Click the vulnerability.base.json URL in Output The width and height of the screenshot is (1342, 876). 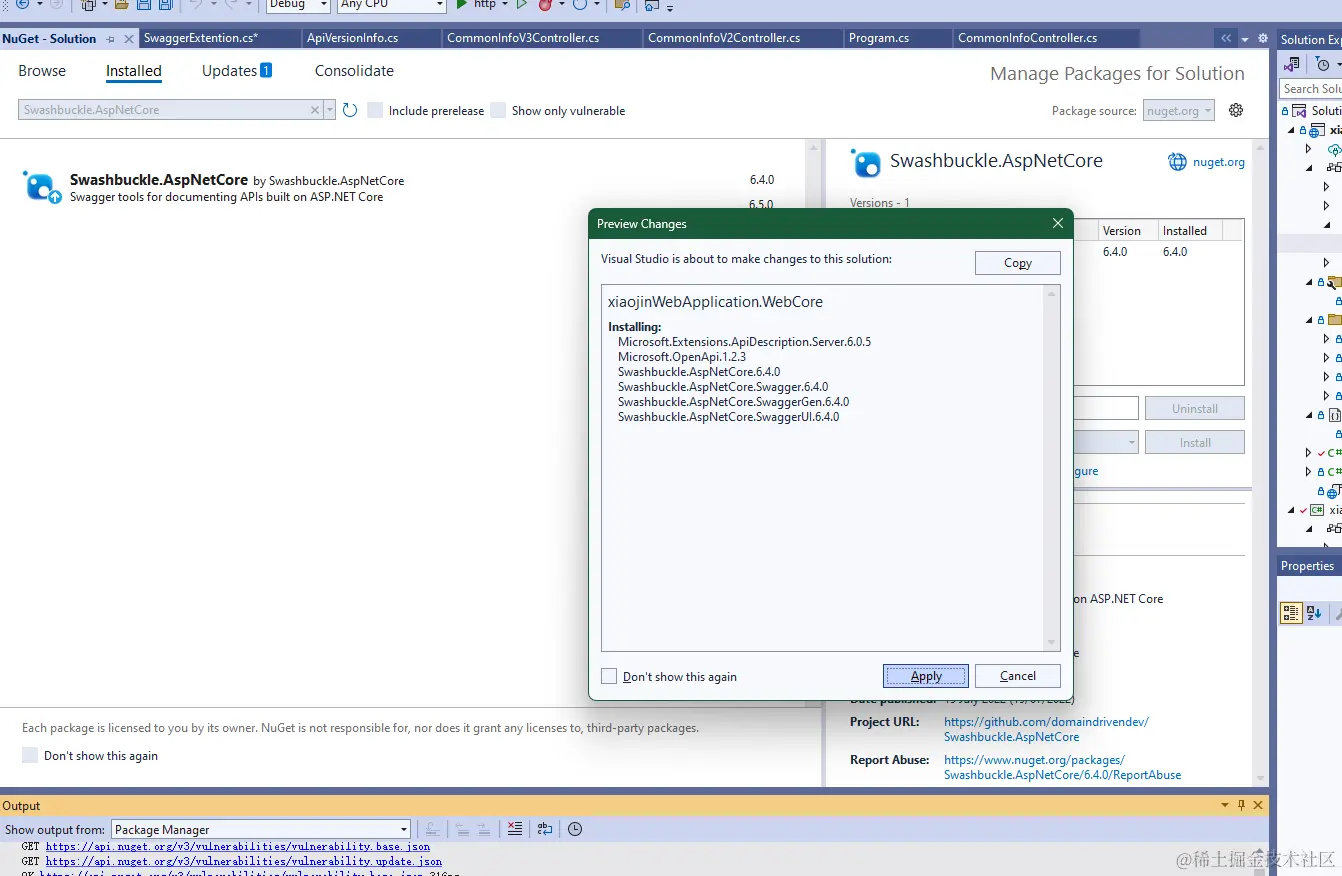(238, 846)
